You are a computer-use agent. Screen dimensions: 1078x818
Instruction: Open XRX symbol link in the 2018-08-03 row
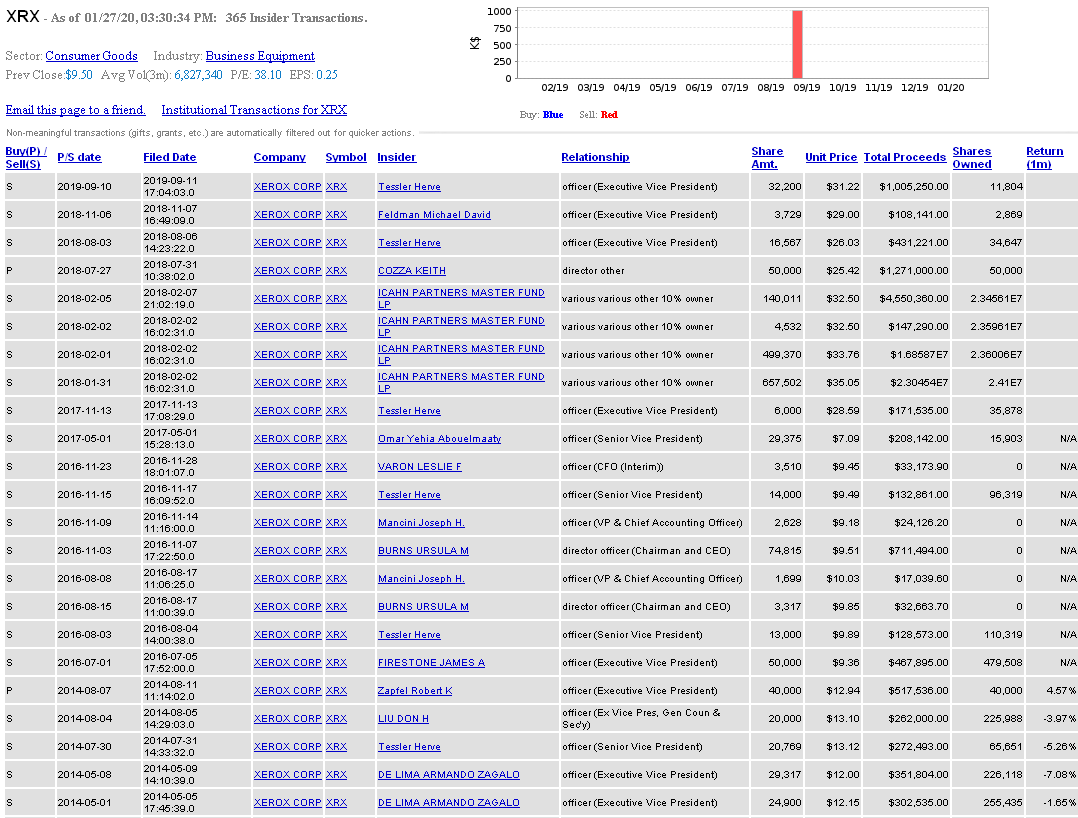[336, 243]
